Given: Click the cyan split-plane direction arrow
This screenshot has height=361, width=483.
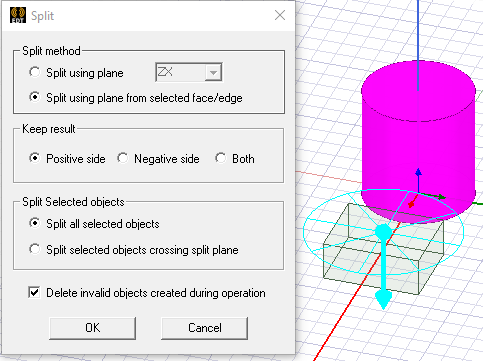Looking at the screenshot, I should (383, 267).
